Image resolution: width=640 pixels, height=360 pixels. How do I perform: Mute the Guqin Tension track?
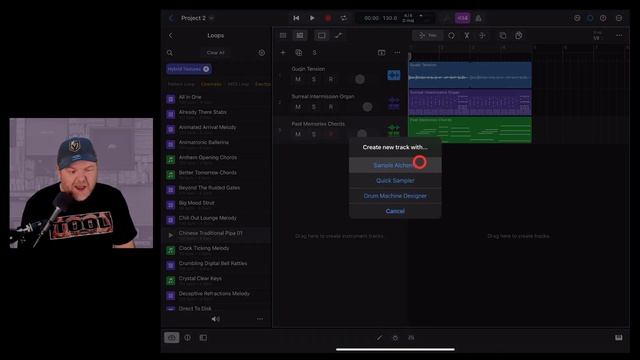pos(298,79)
